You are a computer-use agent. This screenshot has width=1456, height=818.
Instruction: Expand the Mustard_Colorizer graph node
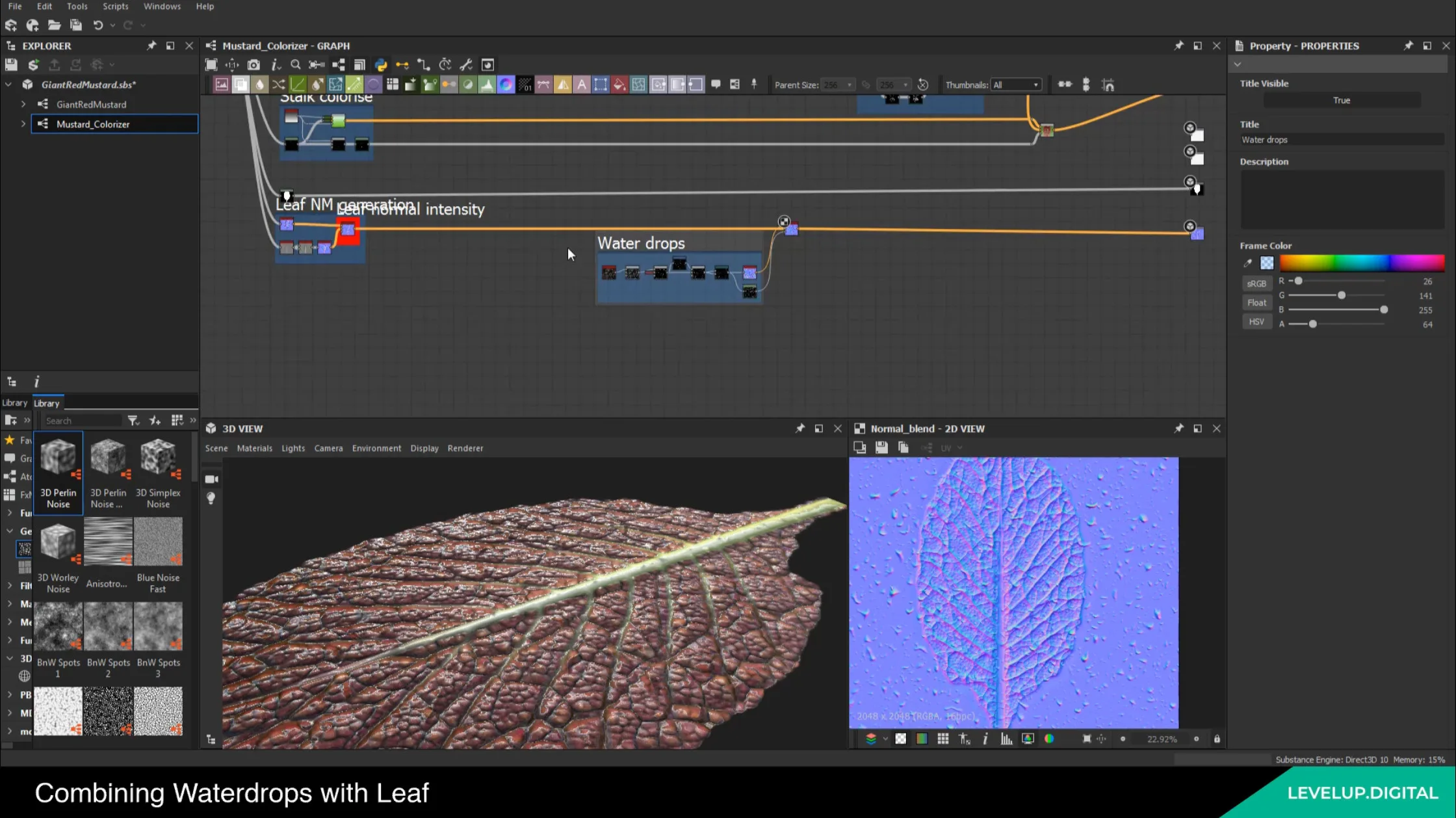tap(22, 124)
